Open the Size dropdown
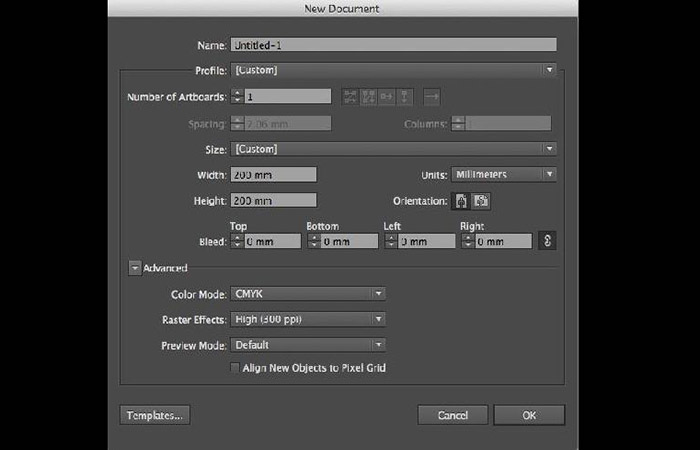The image size is (700, 450). click(x=393, y=149)
